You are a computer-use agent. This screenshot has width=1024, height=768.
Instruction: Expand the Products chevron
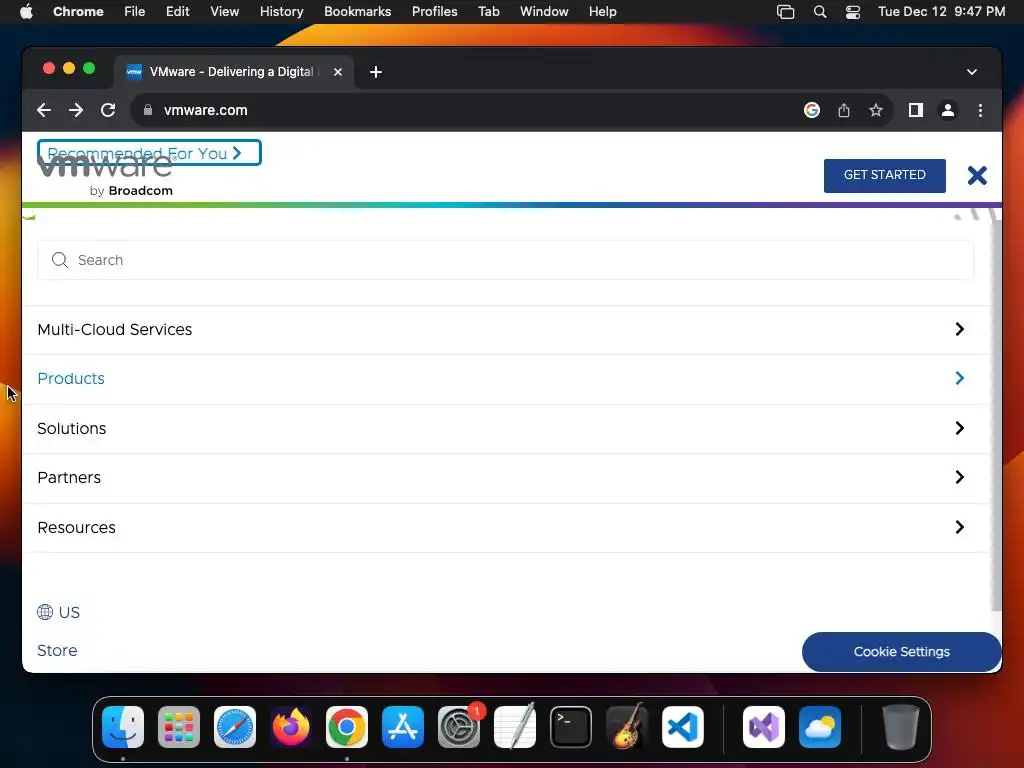(x=959, y=378)
